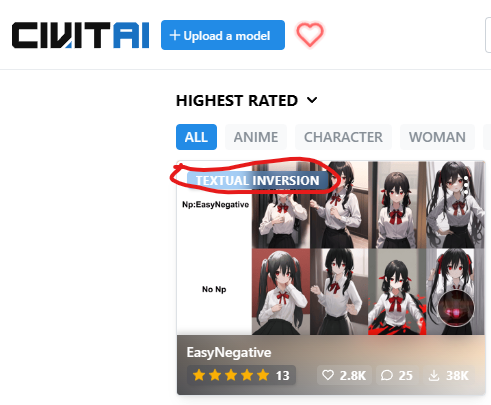Click the partially visible search box at top right
The image size is (491, 405).
click(x=488, y=35)
